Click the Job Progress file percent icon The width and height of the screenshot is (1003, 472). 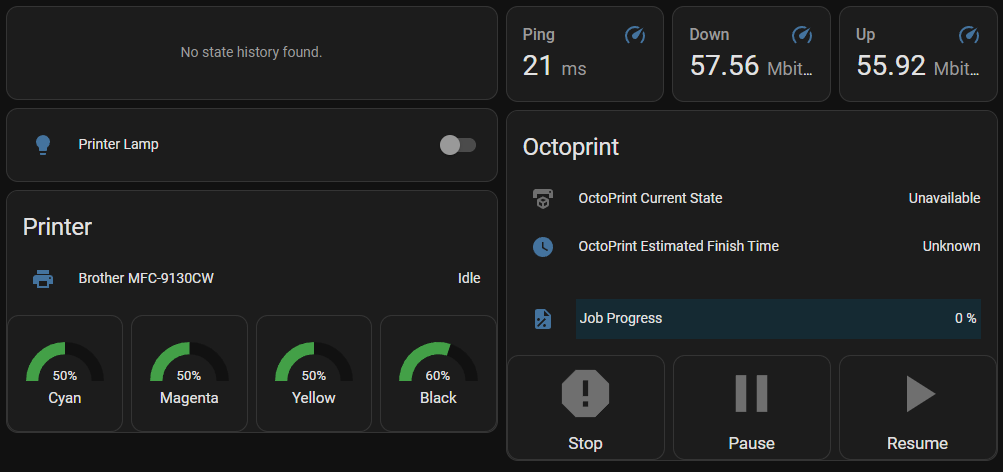(x=542, y=319)
